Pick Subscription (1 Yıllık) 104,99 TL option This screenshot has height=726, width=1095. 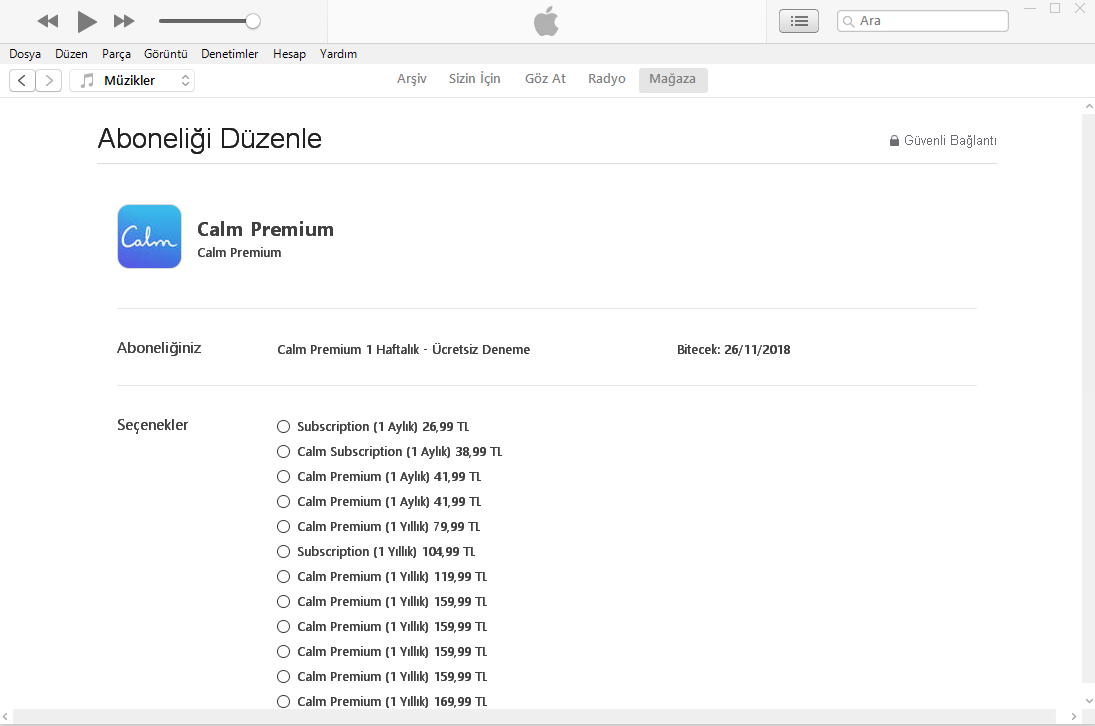click(283, 552)
